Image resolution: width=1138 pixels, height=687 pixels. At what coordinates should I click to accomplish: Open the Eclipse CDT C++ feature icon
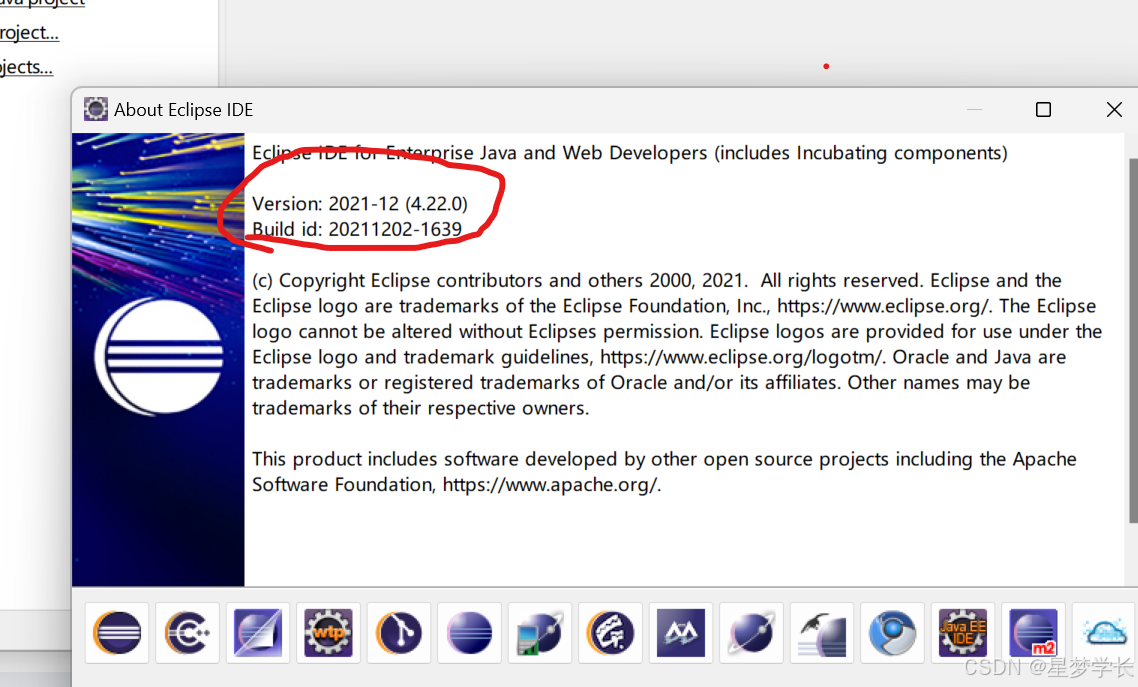(x=187, y=633)
